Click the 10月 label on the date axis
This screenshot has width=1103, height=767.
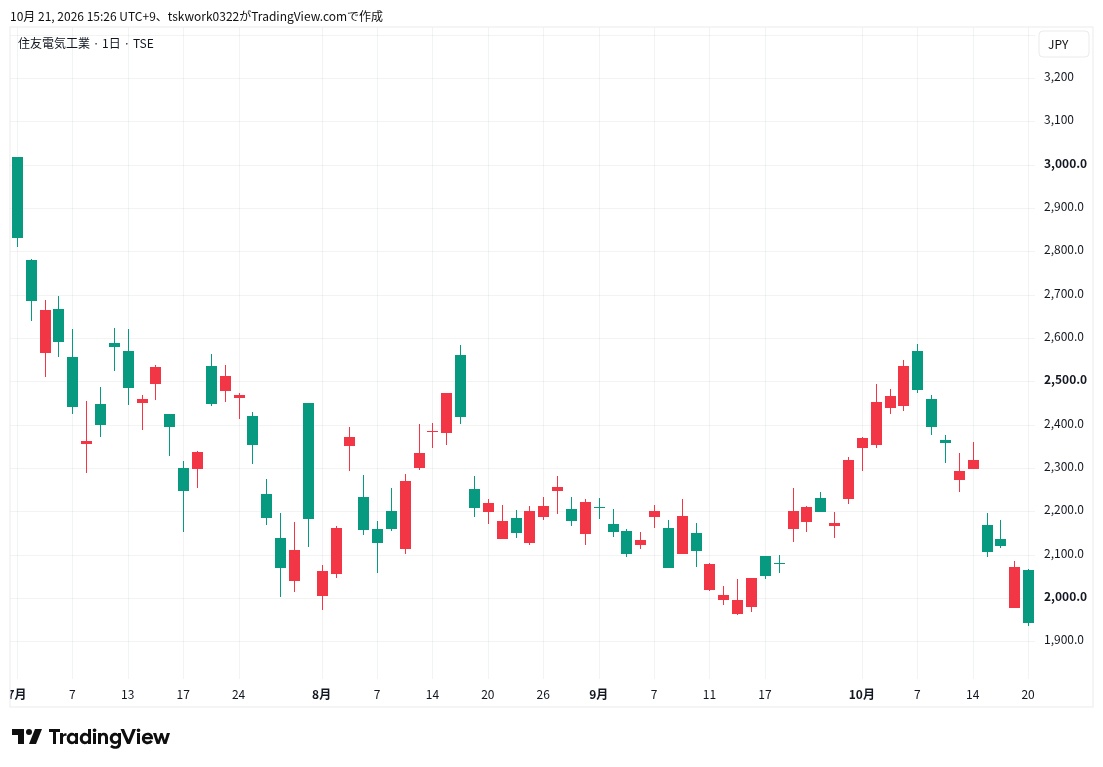click(x=862, y=695)
